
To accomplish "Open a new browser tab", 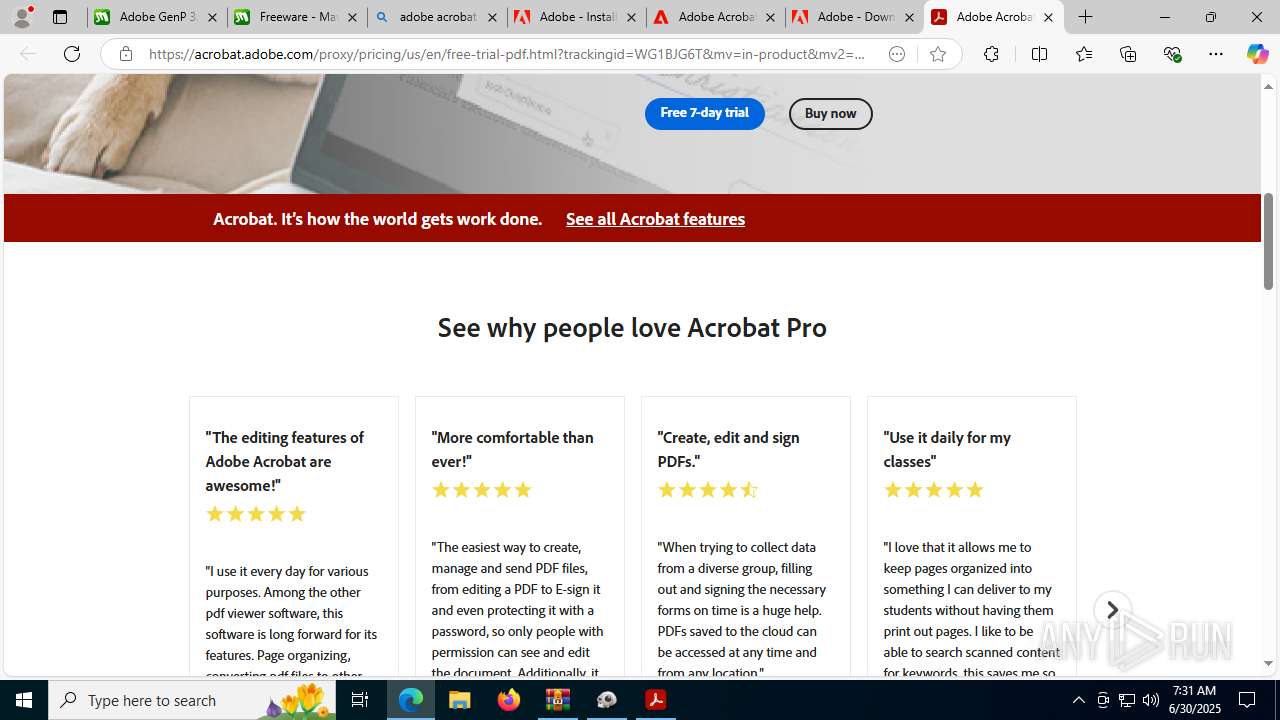I will pyautogui.click(x=1086, y=17).
